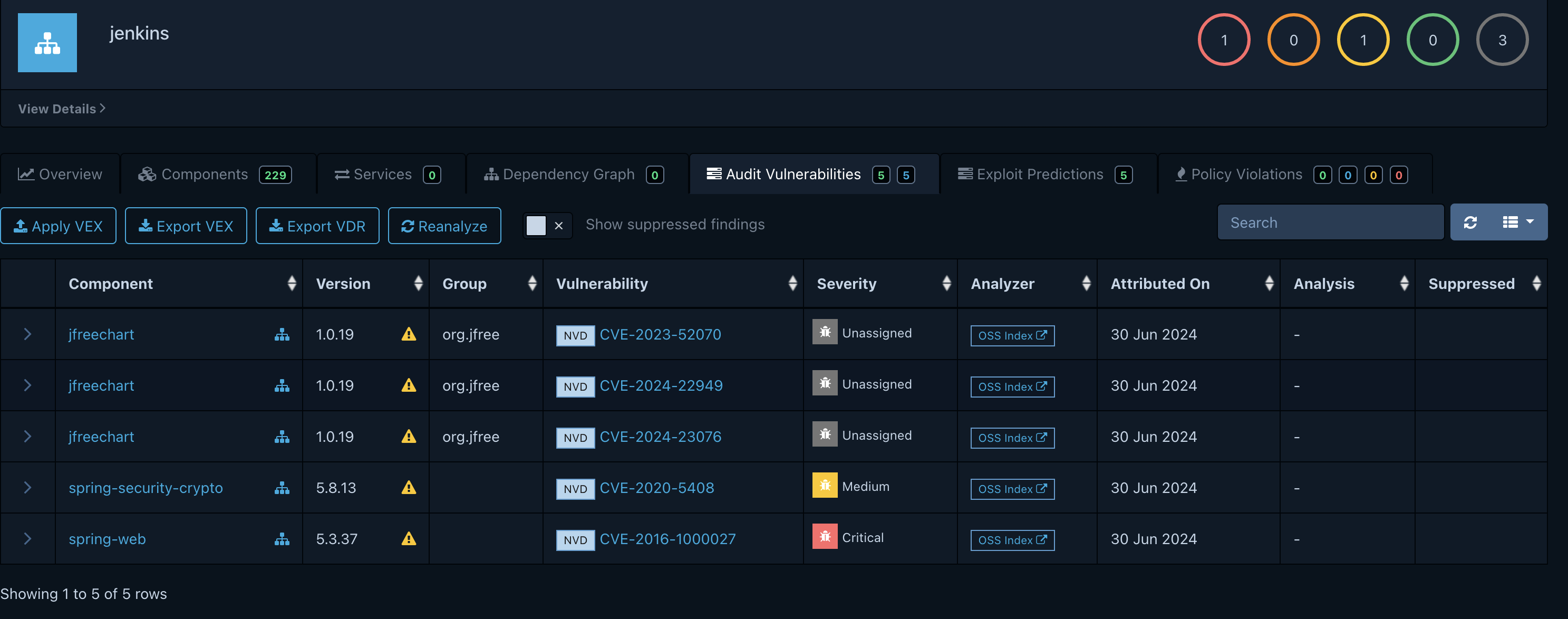Screen dimensions: 1568x619
Task: Sort by Version column
Action: click(x=366, y=284)
